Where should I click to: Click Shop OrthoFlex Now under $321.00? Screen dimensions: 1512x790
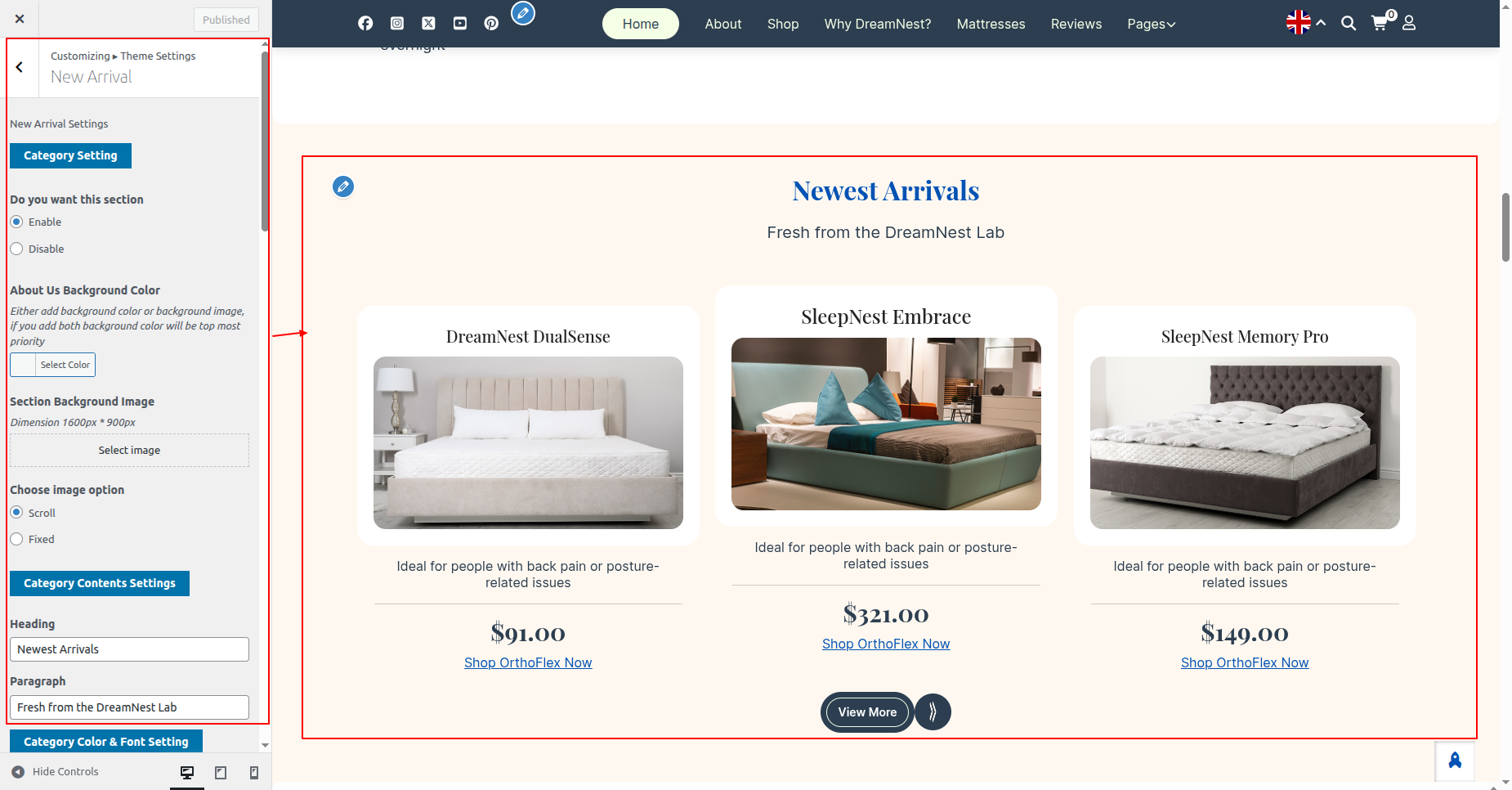pyautogui.click(x=886, y=644)
